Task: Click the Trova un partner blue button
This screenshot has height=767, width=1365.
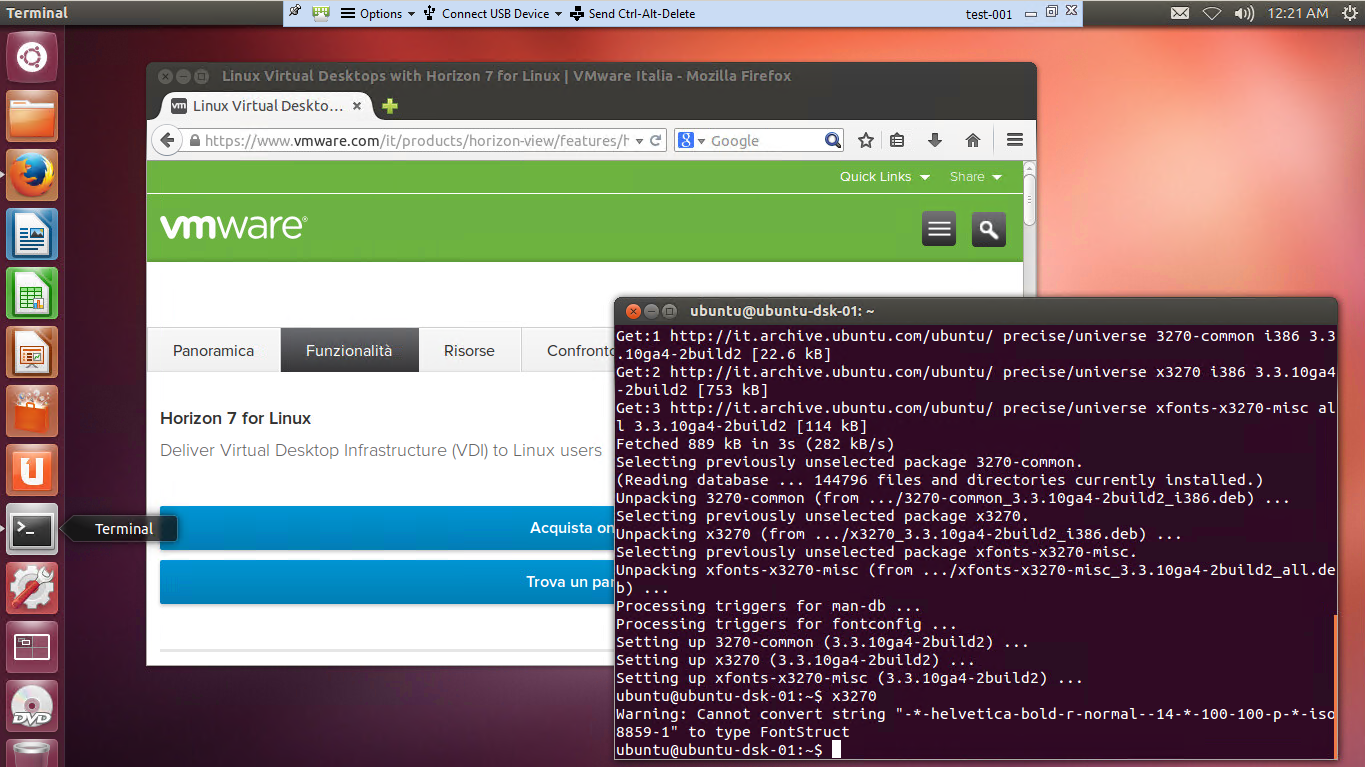Action: pos(387,582)
